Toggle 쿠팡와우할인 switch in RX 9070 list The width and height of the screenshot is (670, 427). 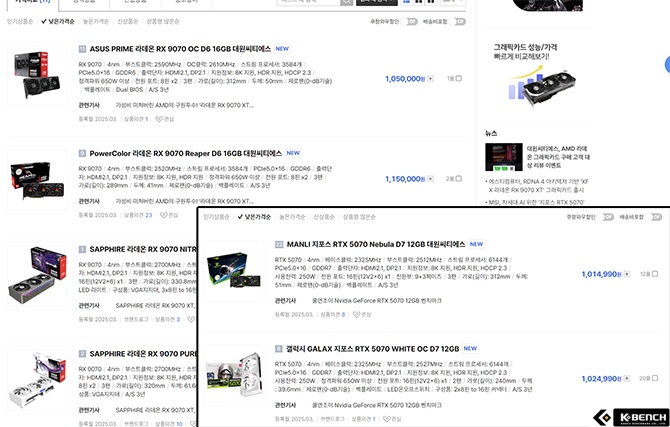click(x=409, y=21)
